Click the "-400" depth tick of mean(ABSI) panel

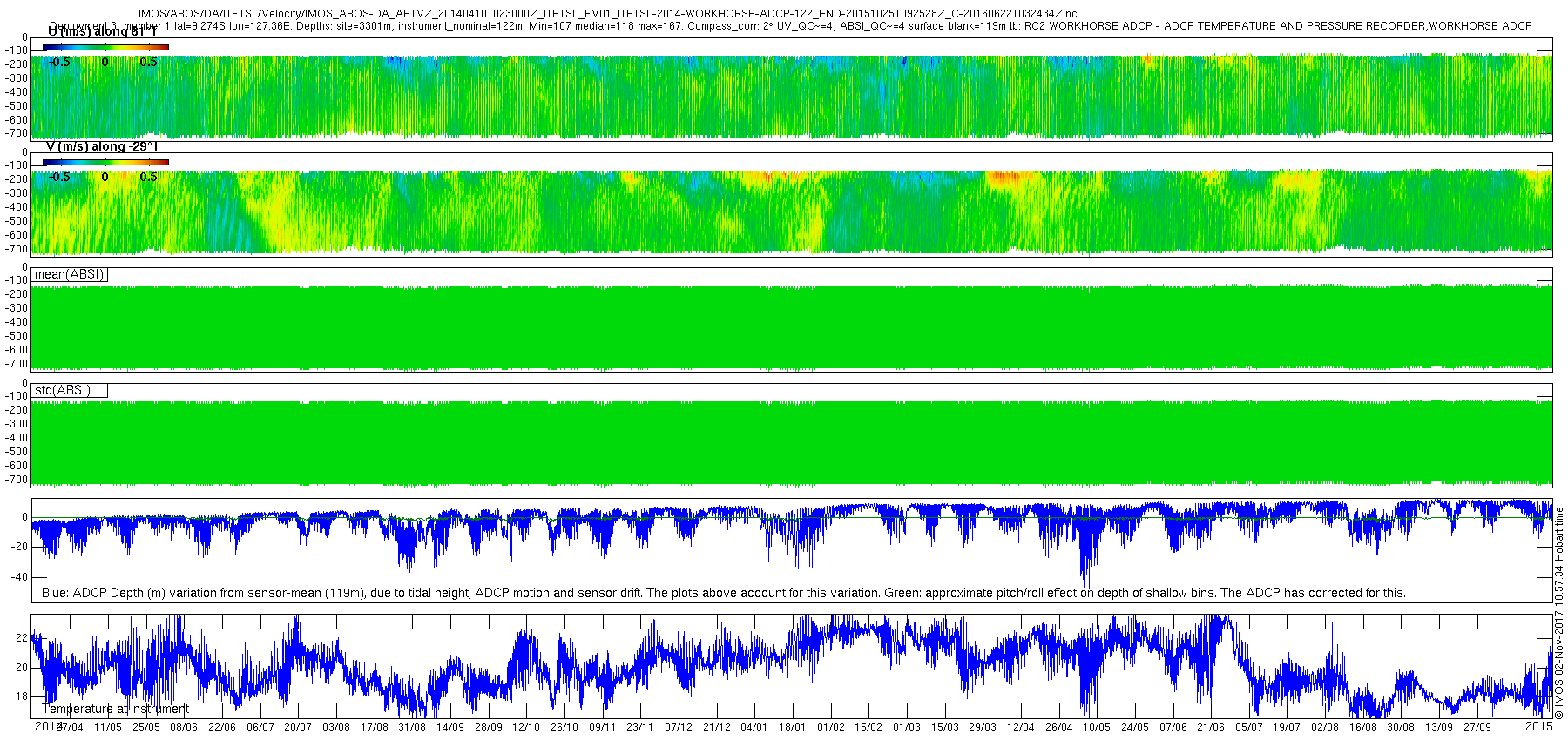pyautogui.click(x=17, y=322)
